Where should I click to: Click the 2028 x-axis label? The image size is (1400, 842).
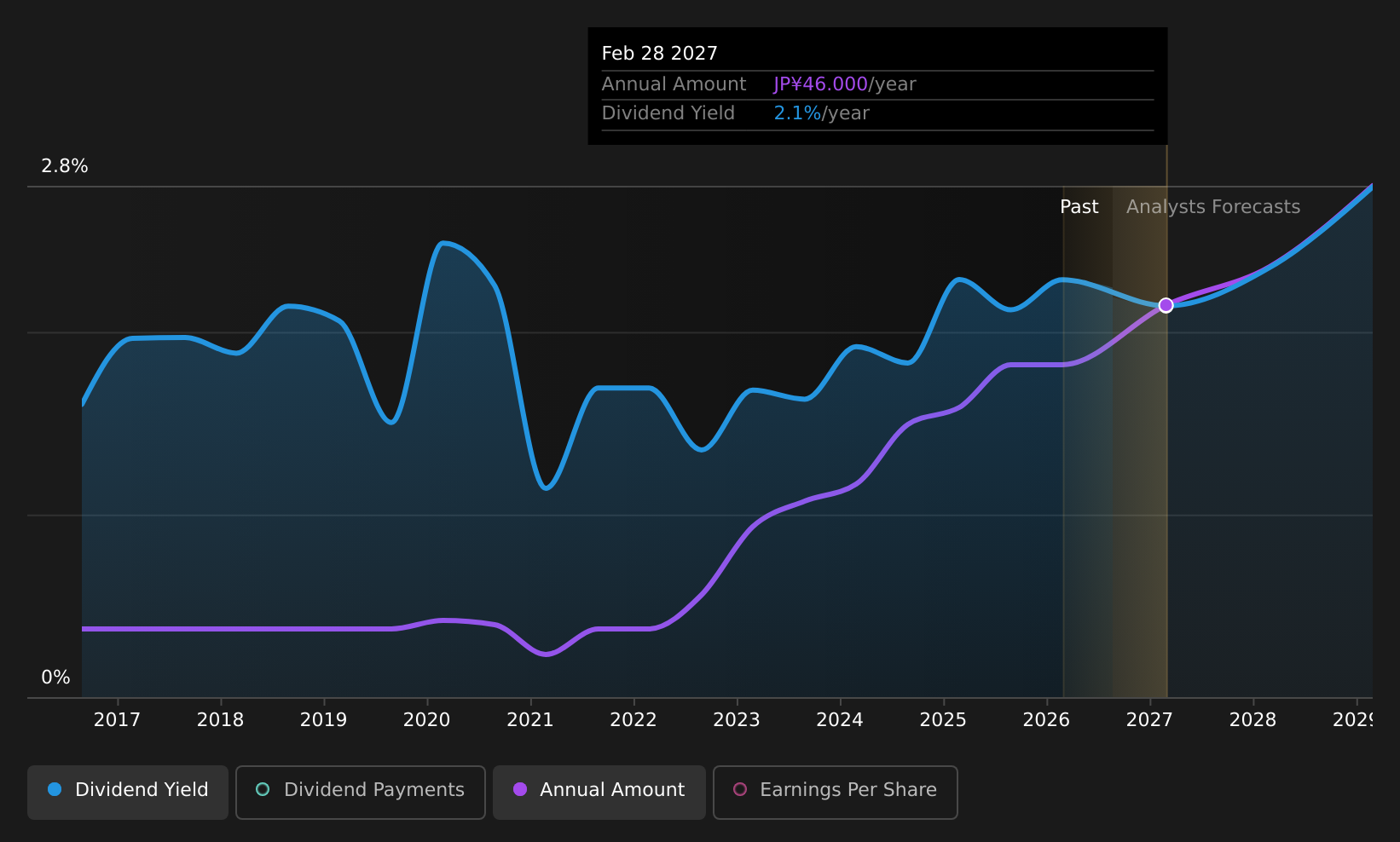point(1252,720)
